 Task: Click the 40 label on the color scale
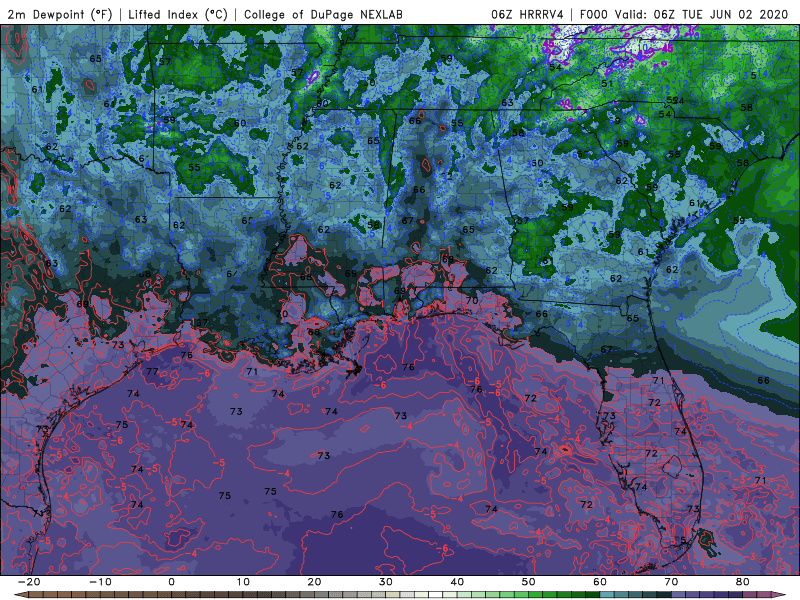[457, 582]
